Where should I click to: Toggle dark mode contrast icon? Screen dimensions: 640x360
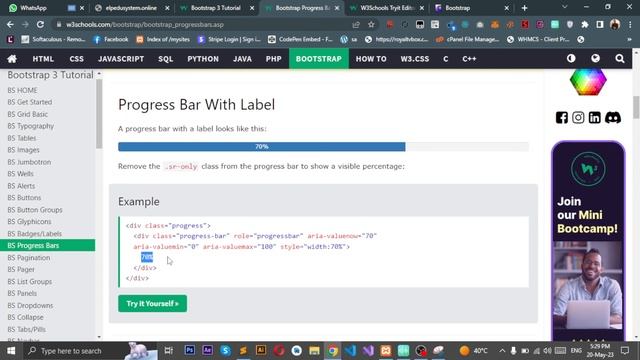click(x=571, y=59)
